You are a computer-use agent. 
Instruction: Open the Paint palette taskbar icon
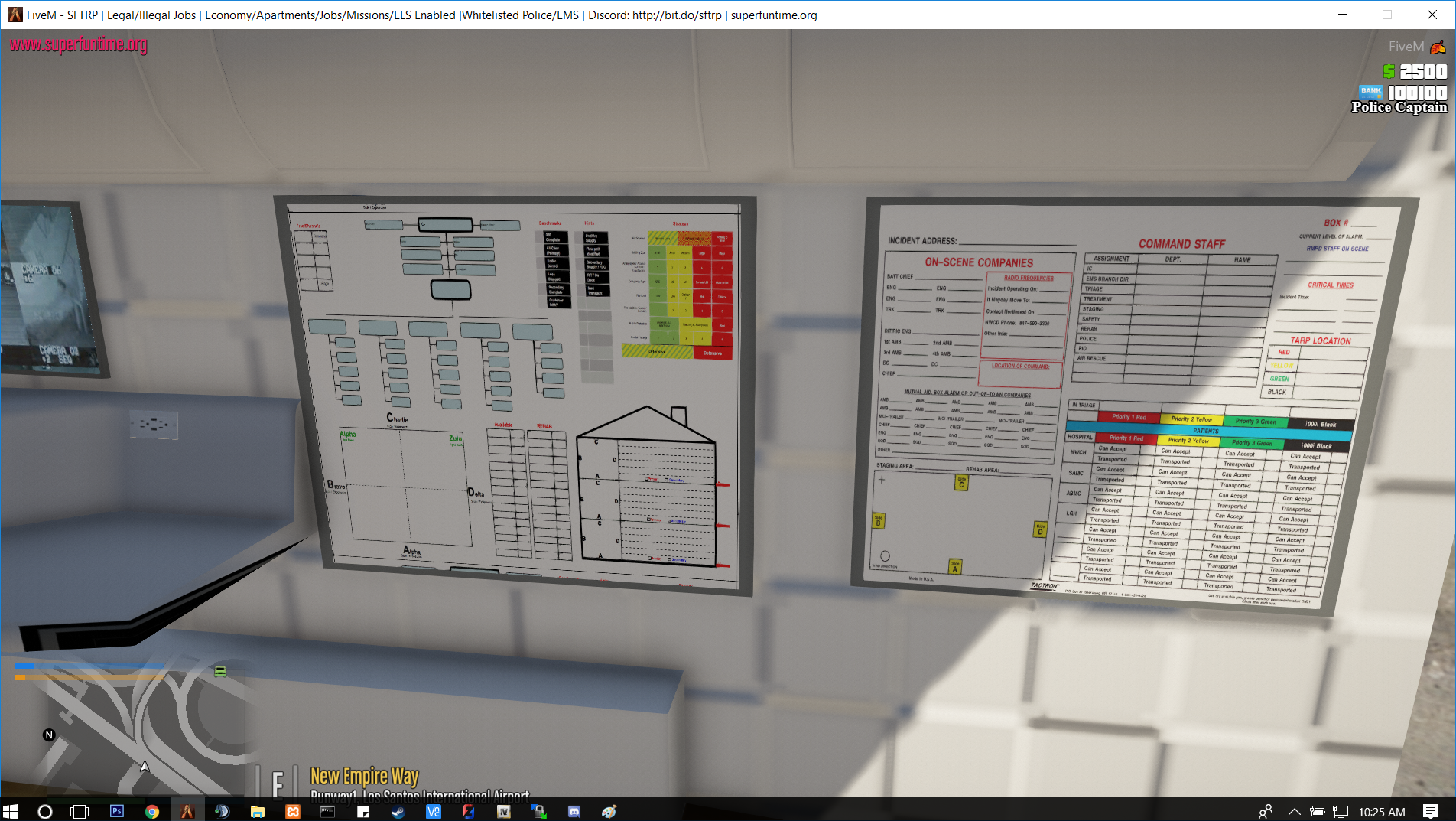[x=609, y=811]
